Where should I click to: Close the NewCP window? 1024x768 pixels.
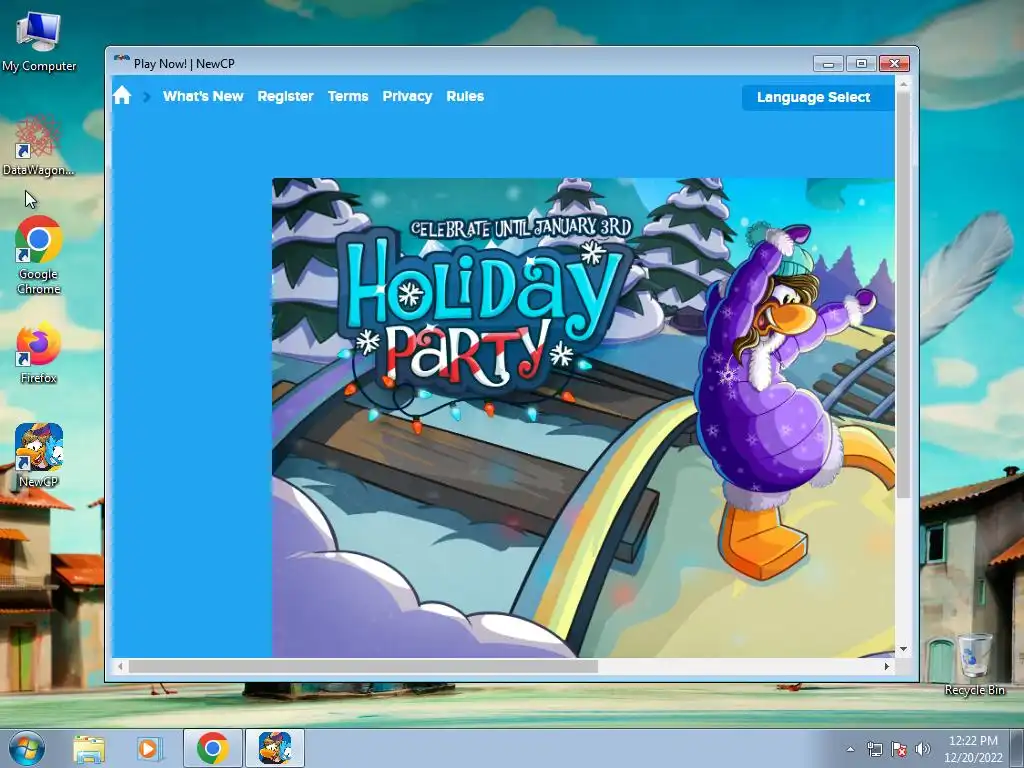(x=894, y=63)
